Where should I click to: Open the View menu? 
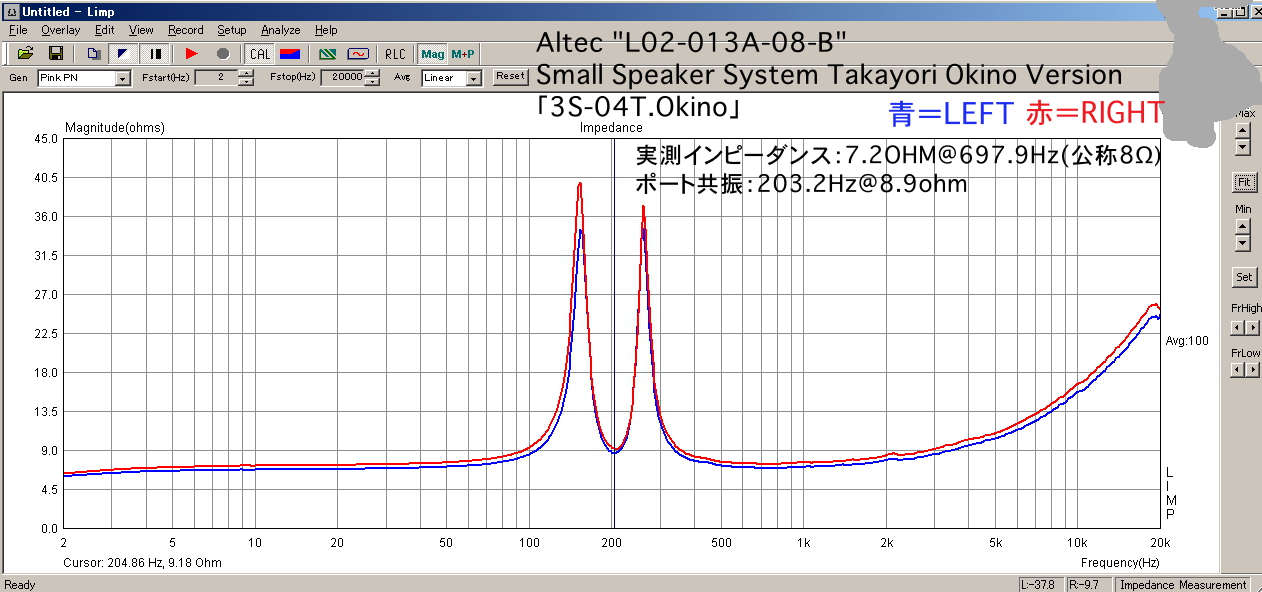pos(142,30)
